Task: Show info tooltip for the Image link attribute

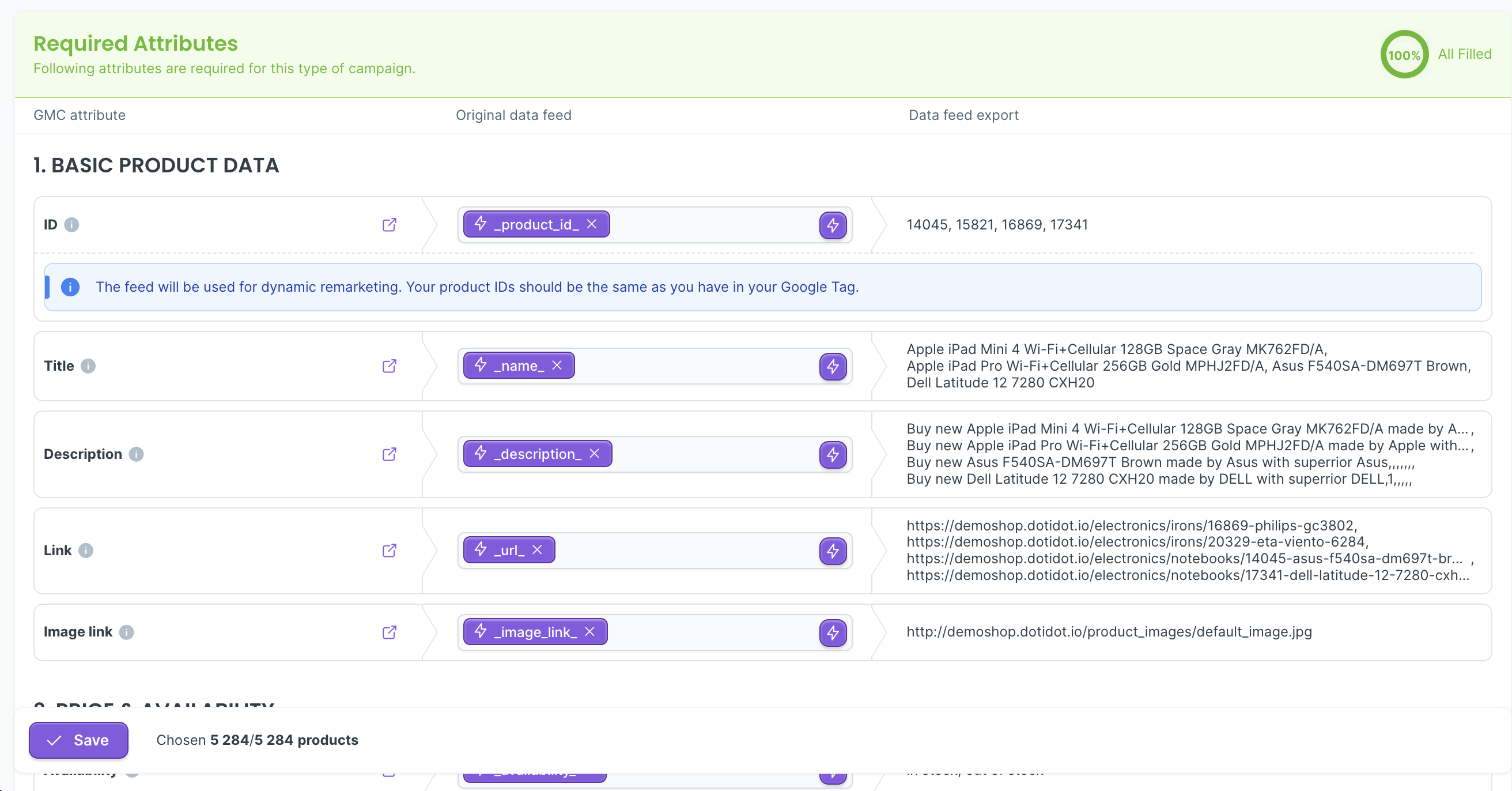Action: [x=127, y=632]
